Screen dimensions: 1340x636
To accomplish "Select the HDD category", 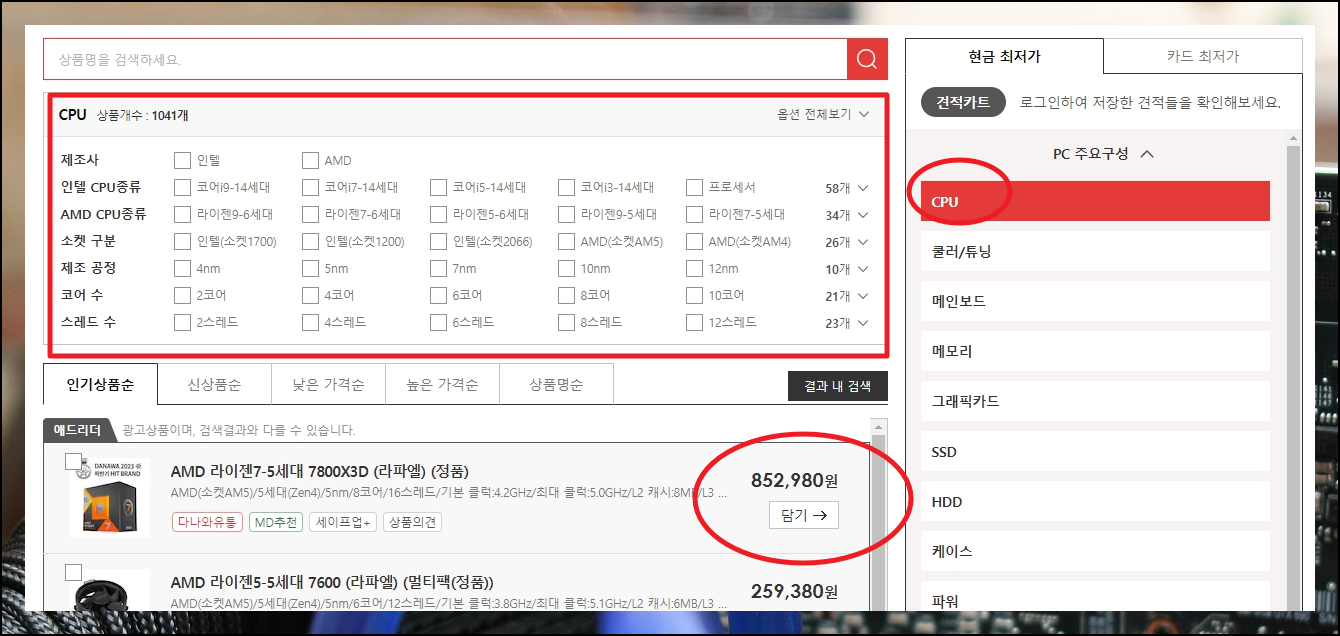I will click(x=1095, y=501).
